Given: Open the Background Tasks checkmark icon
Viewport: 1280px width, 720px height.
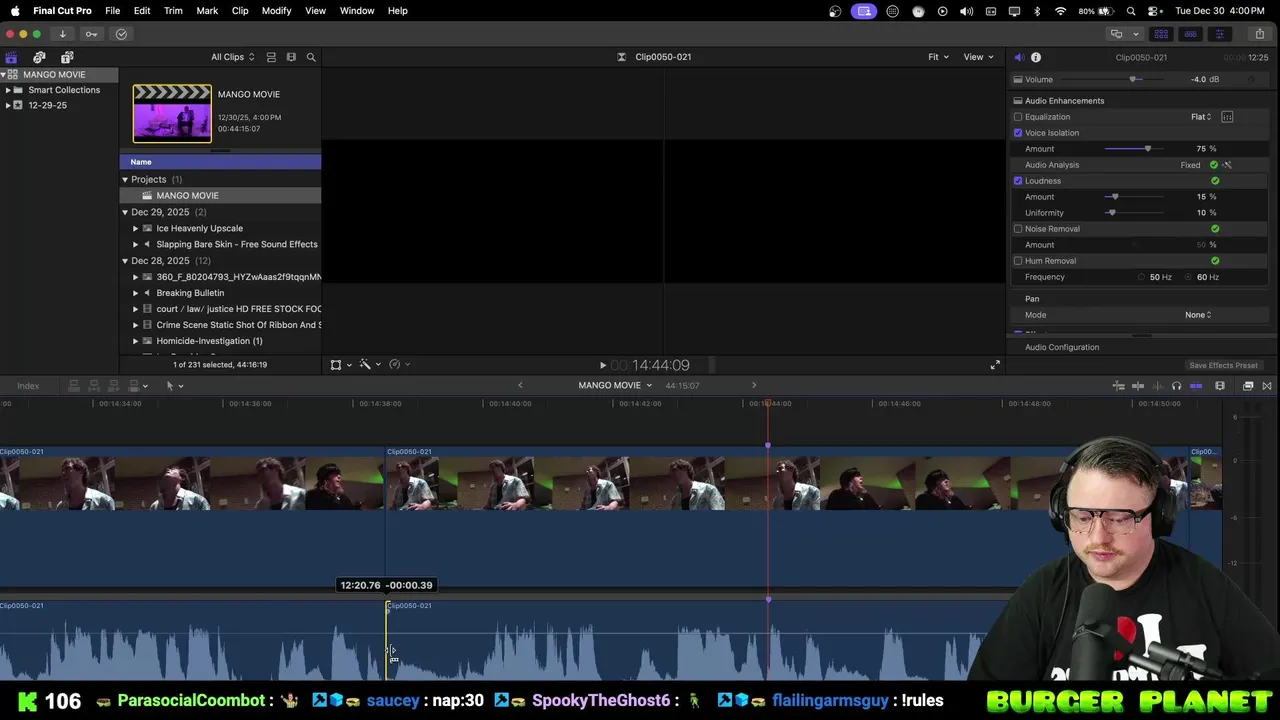Looking at the screenshot, I should (x=121, y=34).
